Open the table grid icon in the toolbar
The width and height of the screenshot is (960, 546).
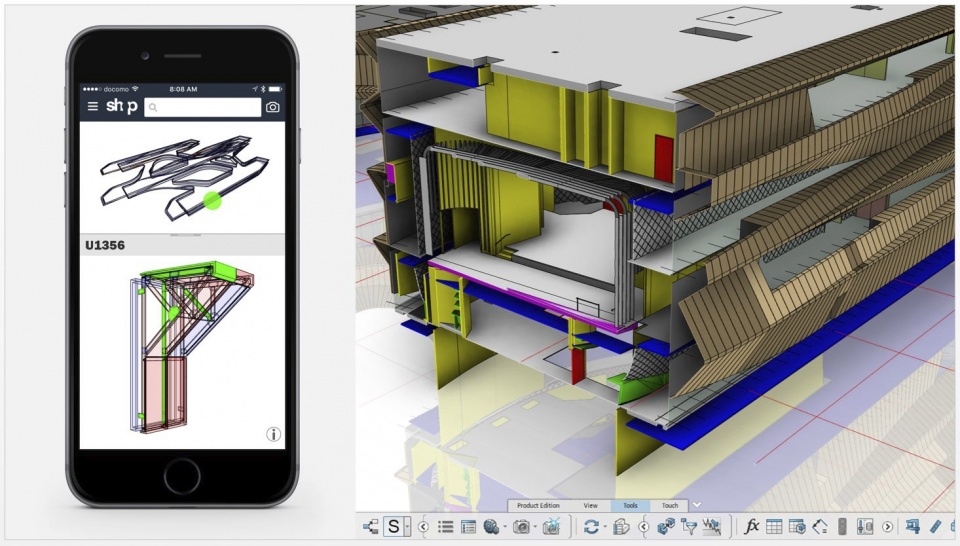click(774, 526)
